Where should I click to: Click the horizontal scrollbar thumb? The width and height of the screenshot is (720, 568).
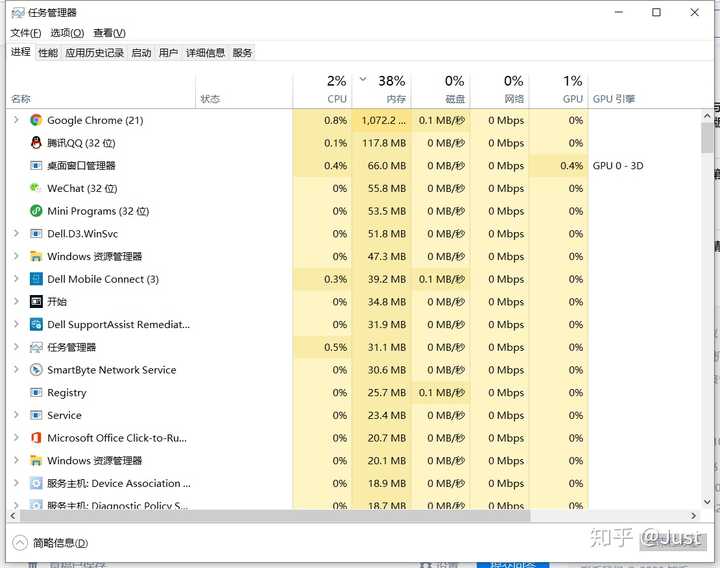click(x=275, y=516)
